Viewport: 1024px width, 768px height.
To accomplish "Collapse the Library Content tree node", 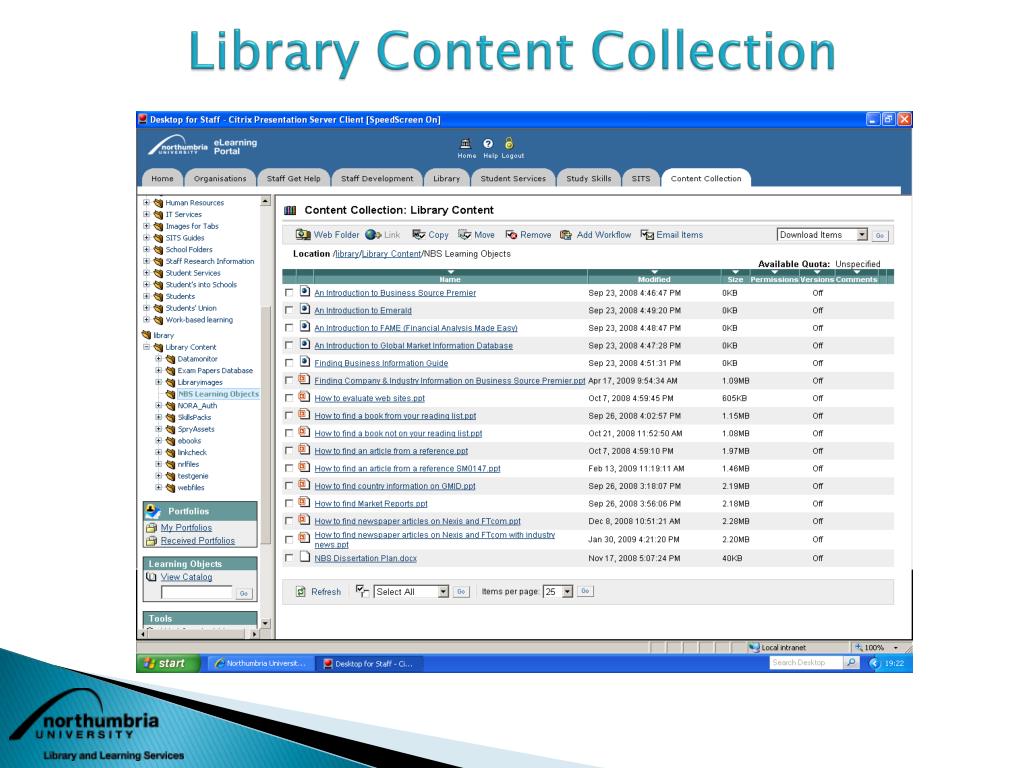I will (x=146, y=347).
